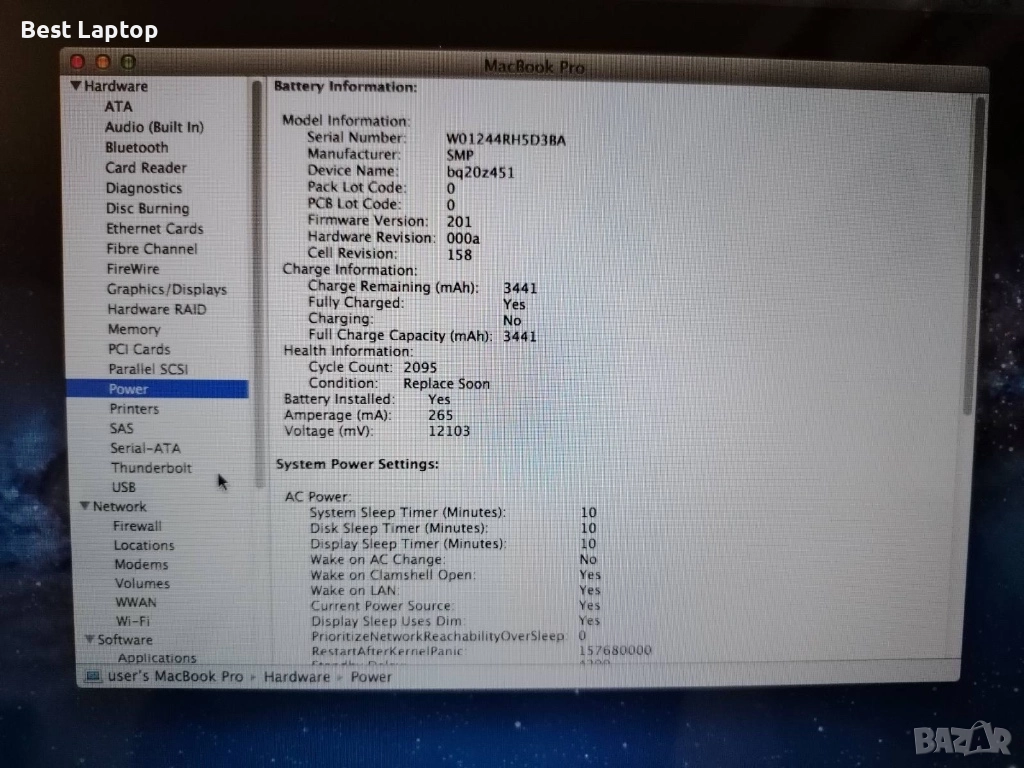Open Firewall under Network
Screen dimensions: 1024x768
pyautogui.click(x=137, y=526)
